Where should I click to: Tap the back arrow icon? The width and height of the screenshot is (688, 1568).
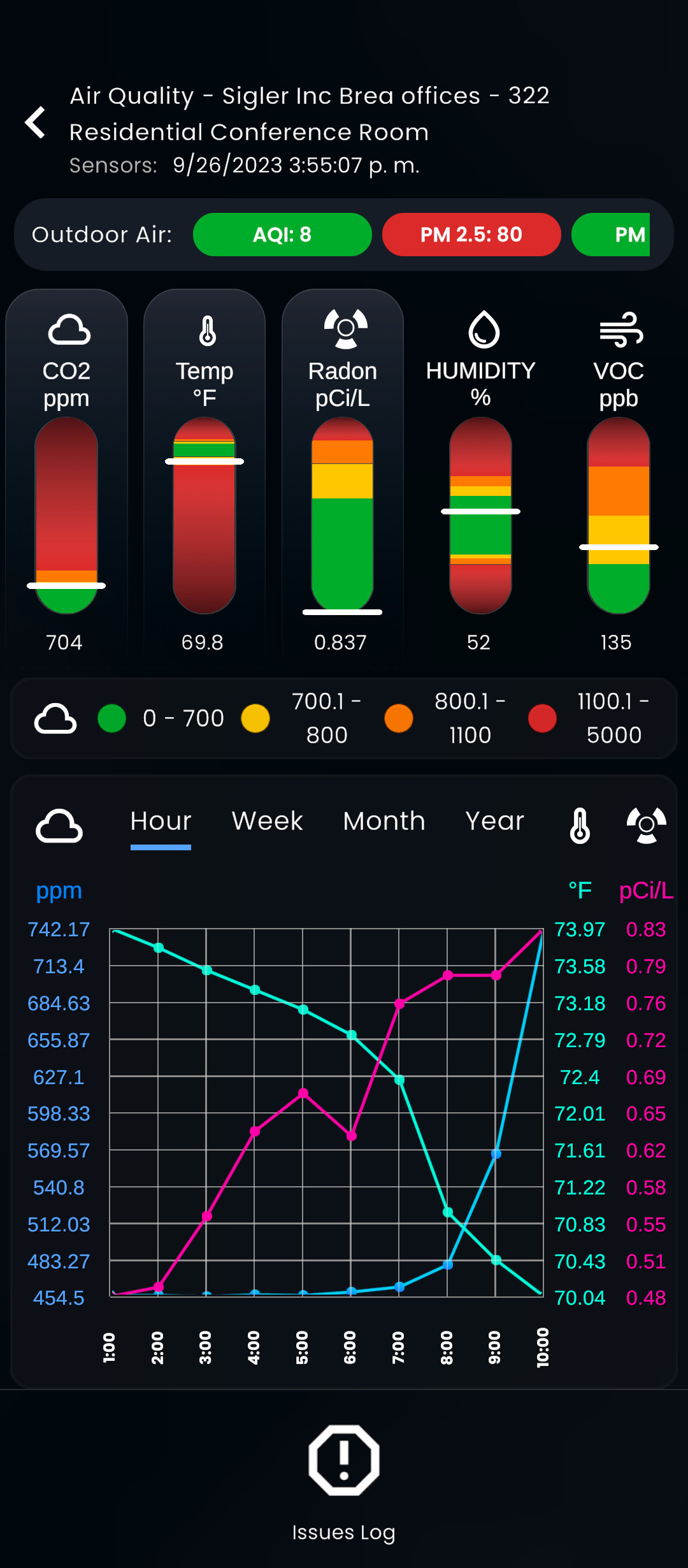click(36, 122)
